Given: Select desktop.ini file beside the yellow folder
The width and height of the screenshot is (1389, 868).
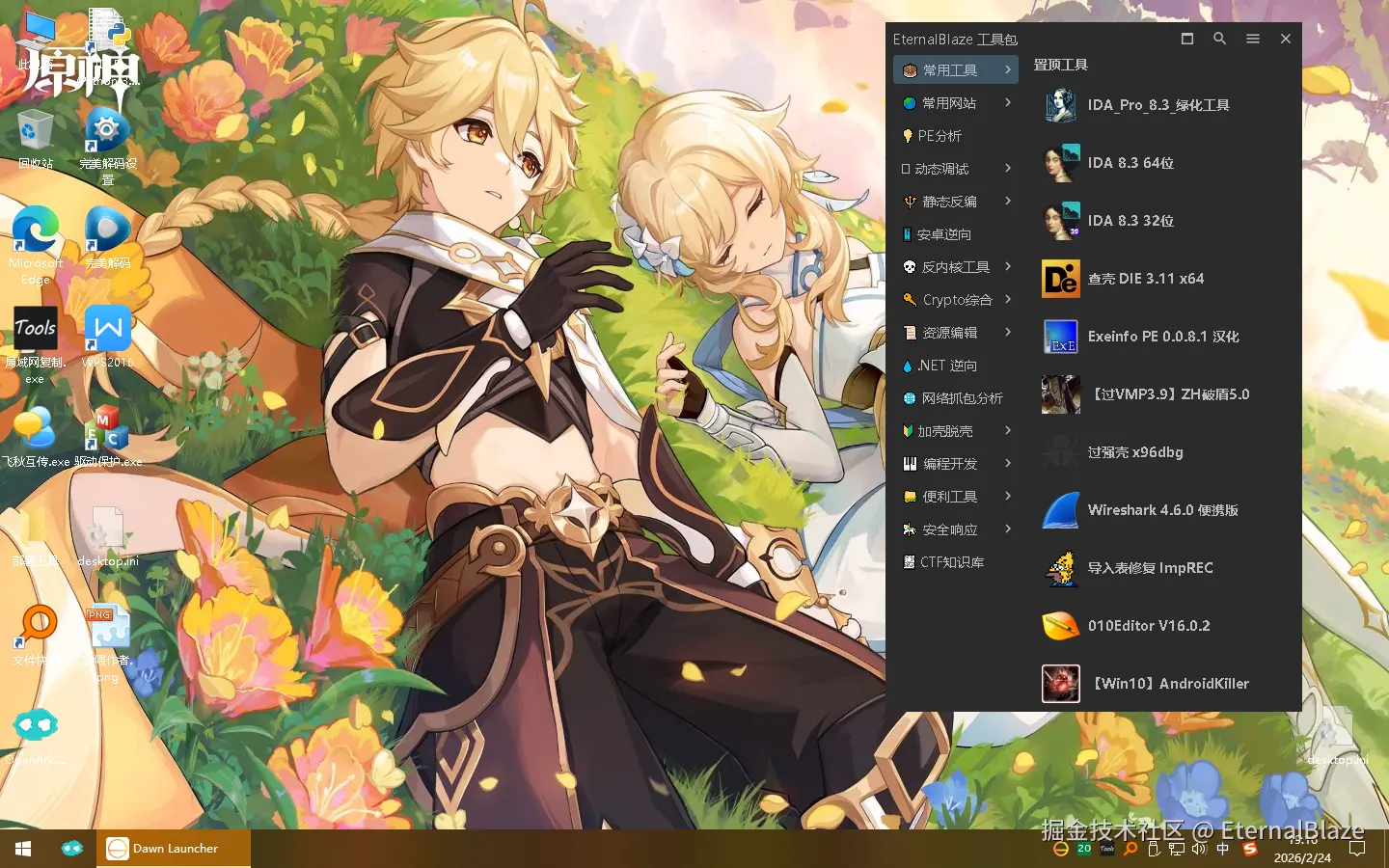Looking at the screenshot, I should tap(108, 537).
